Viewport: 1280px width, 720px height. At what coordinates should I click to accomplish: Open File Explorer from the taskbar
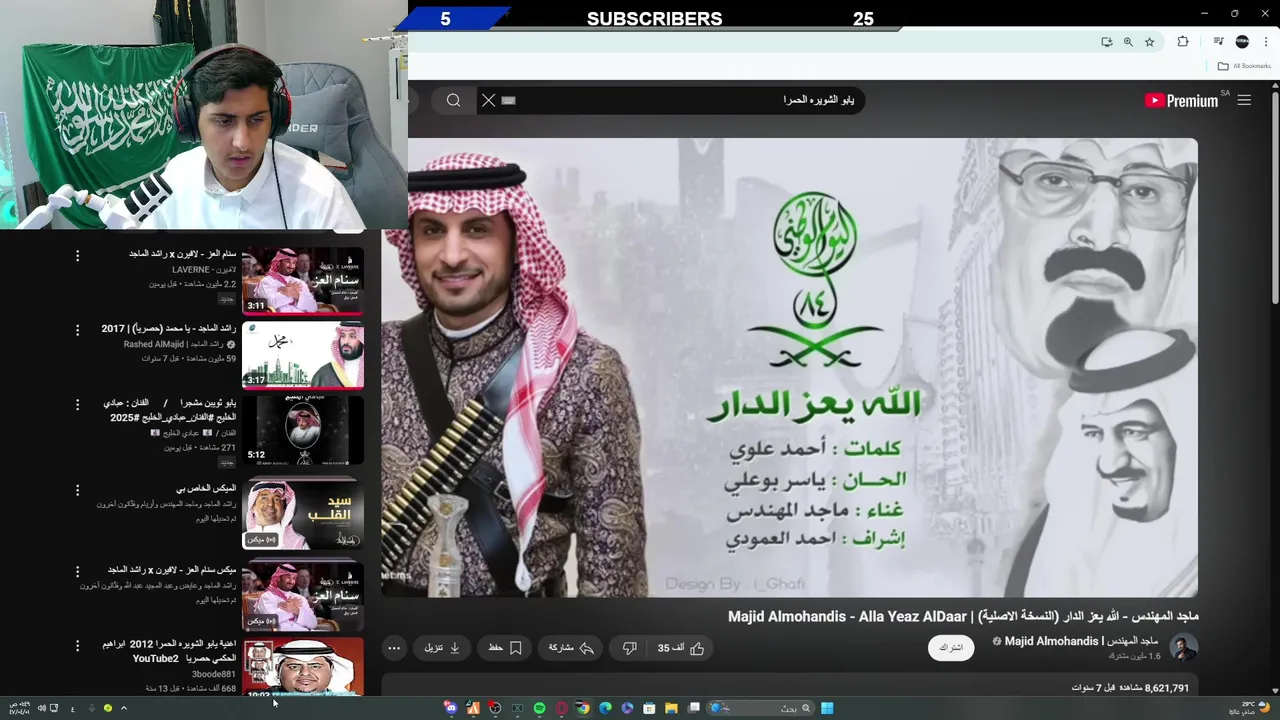[671, 708]
